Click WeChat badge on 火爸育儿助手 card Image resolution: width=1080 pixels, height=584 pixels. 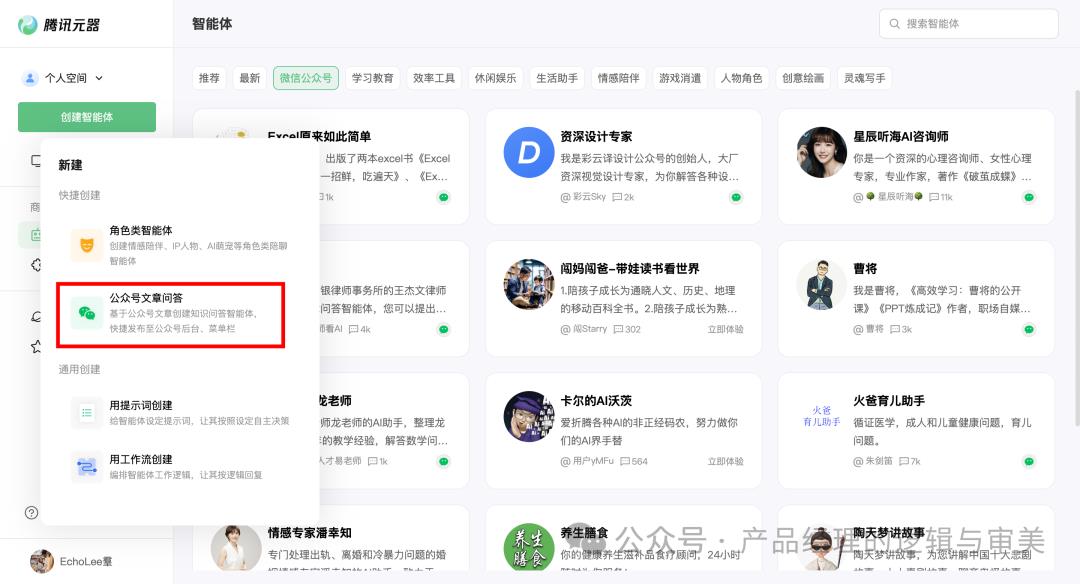tap(1028, 461)
